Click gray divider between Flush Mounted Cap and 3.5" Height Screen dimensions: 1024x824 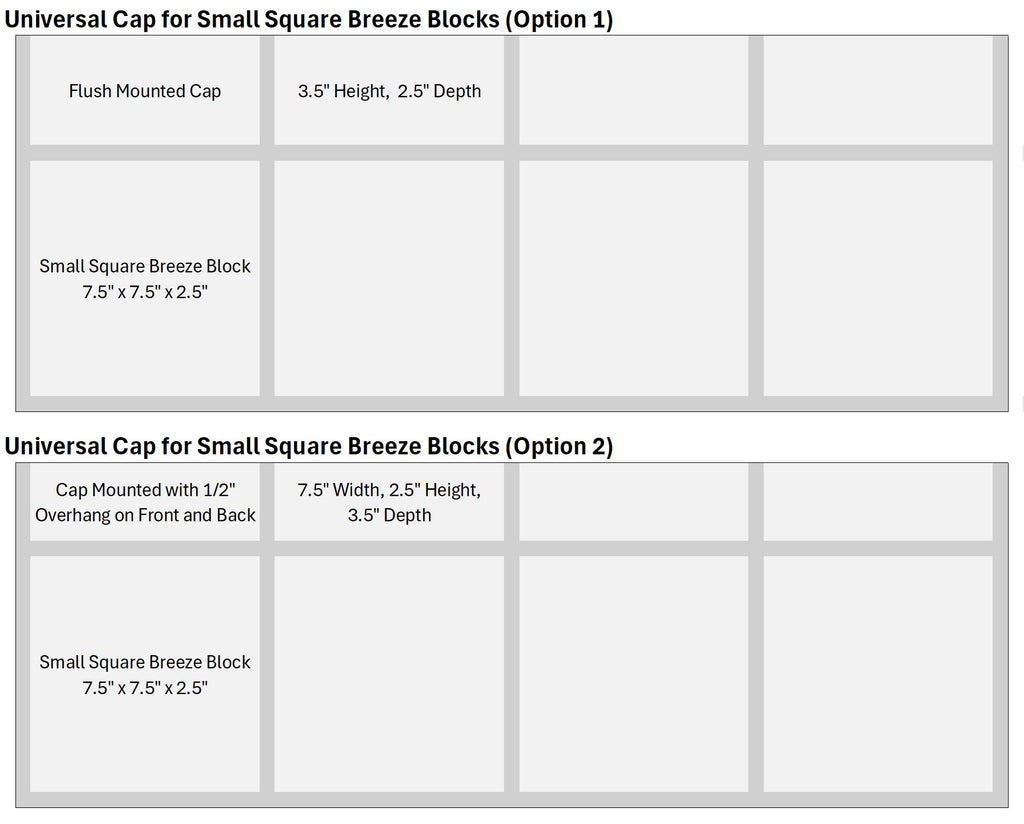267,91
